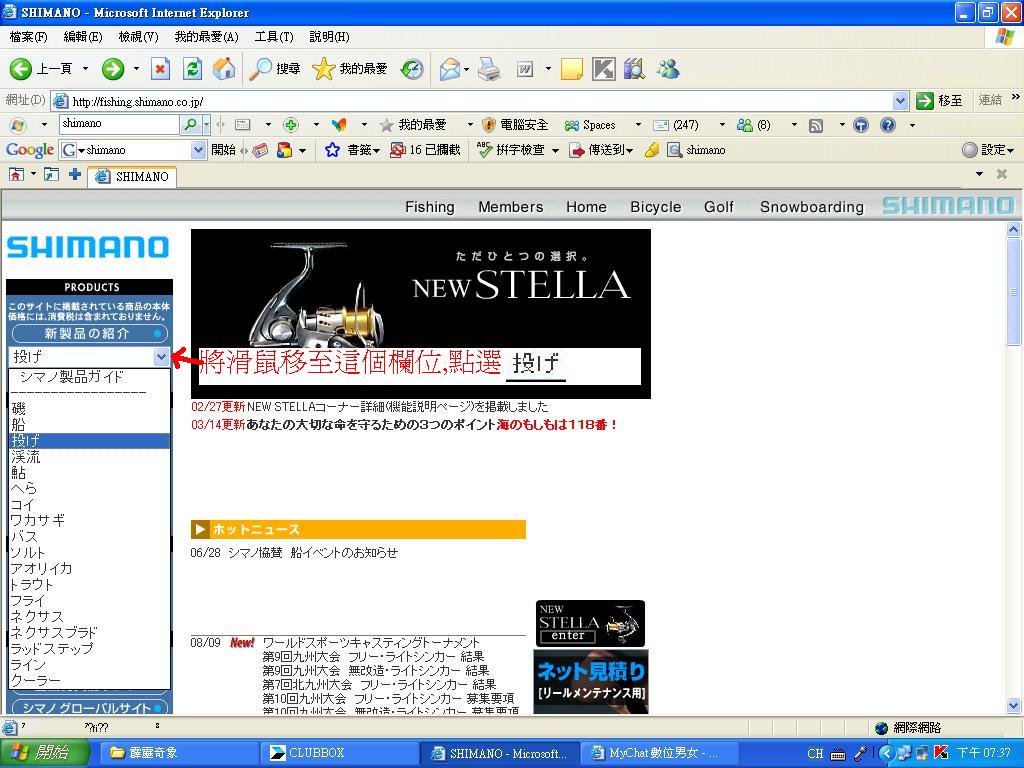
Task: Open ネット見積り banner
Action: point(591,681)
